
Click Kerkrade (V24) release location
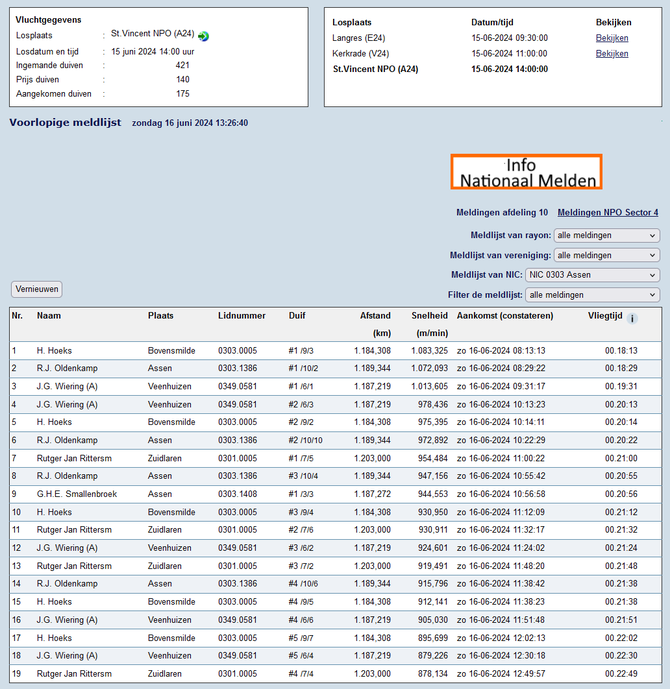tap(360, 54)
